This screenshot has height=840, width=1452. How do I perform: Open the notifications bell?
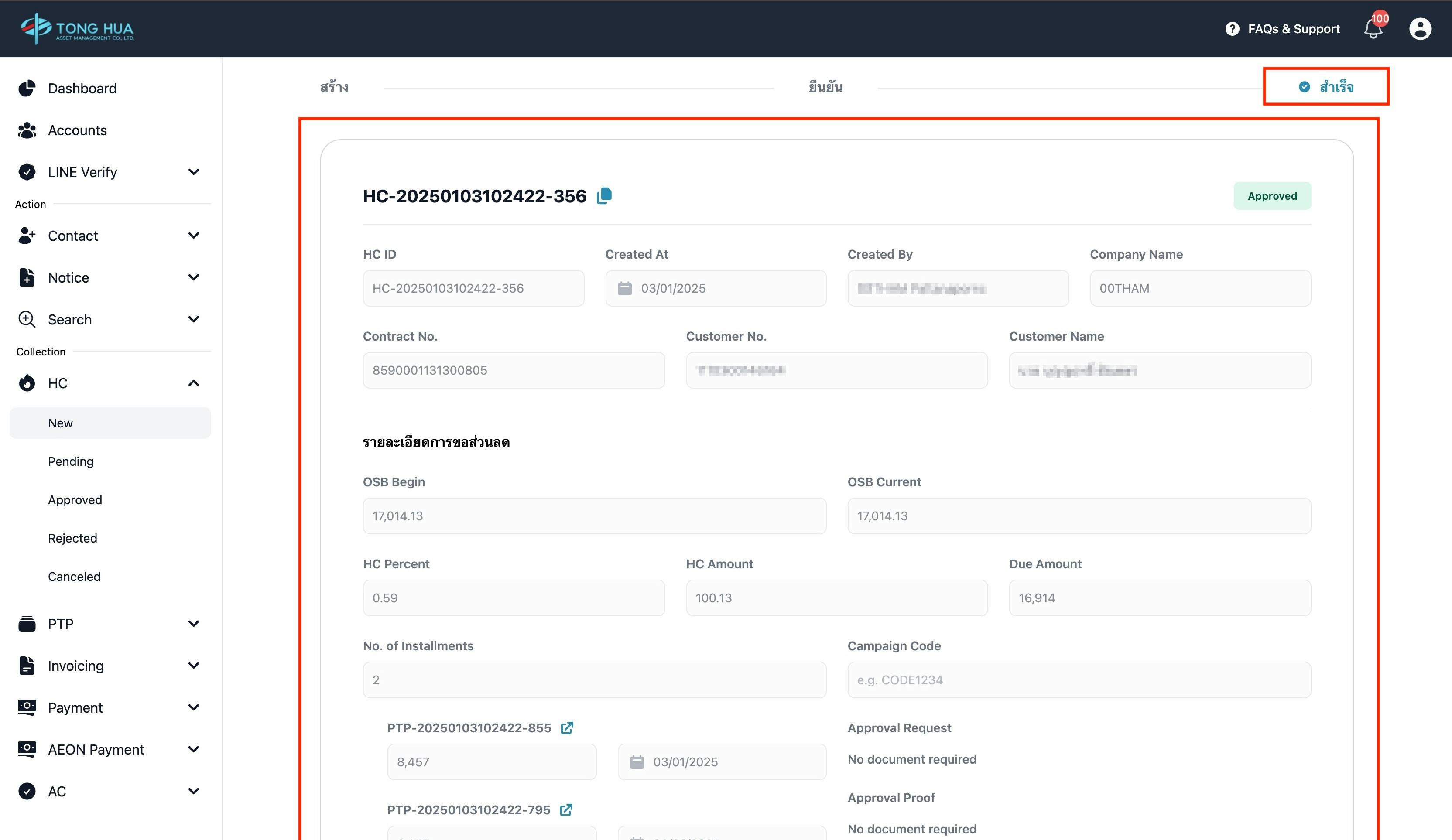pos(1373,29)
